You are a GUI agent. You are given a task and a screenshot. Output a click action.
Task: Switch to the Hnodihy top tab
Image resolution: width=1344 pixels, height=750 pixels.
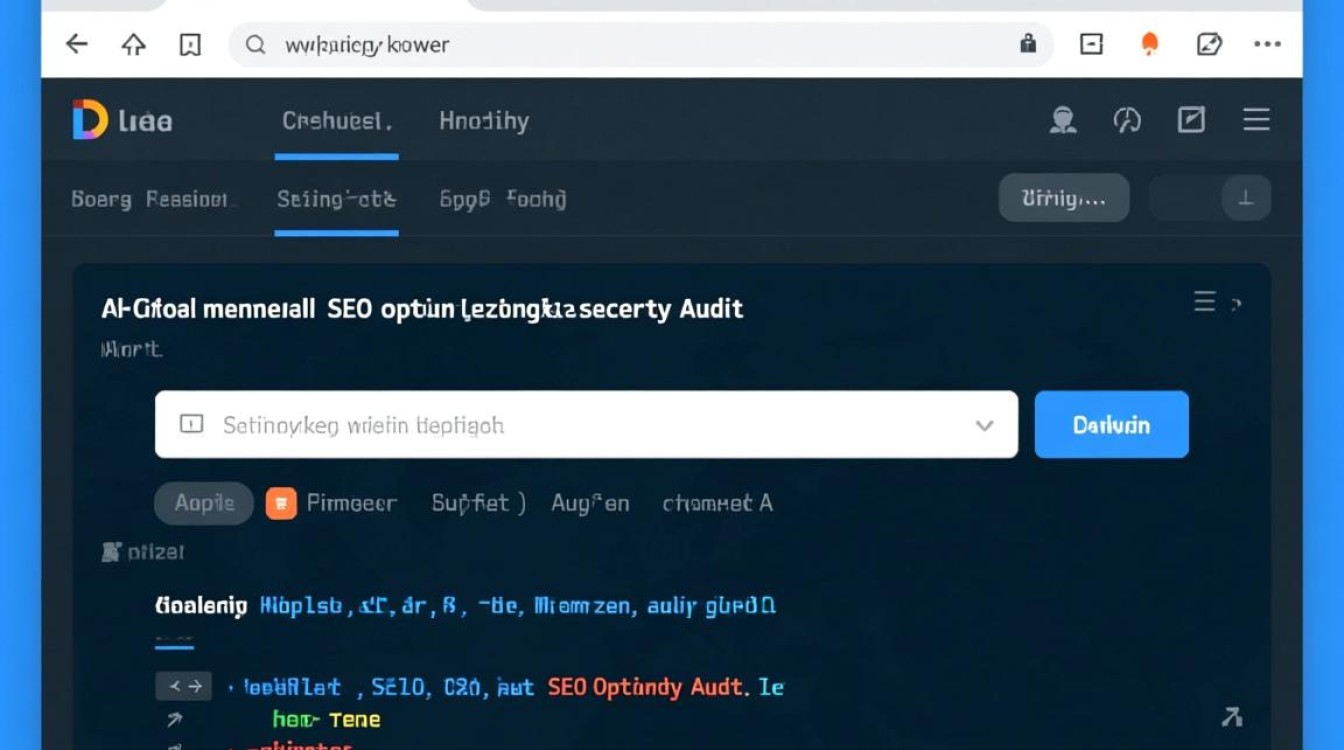[484, 121]
